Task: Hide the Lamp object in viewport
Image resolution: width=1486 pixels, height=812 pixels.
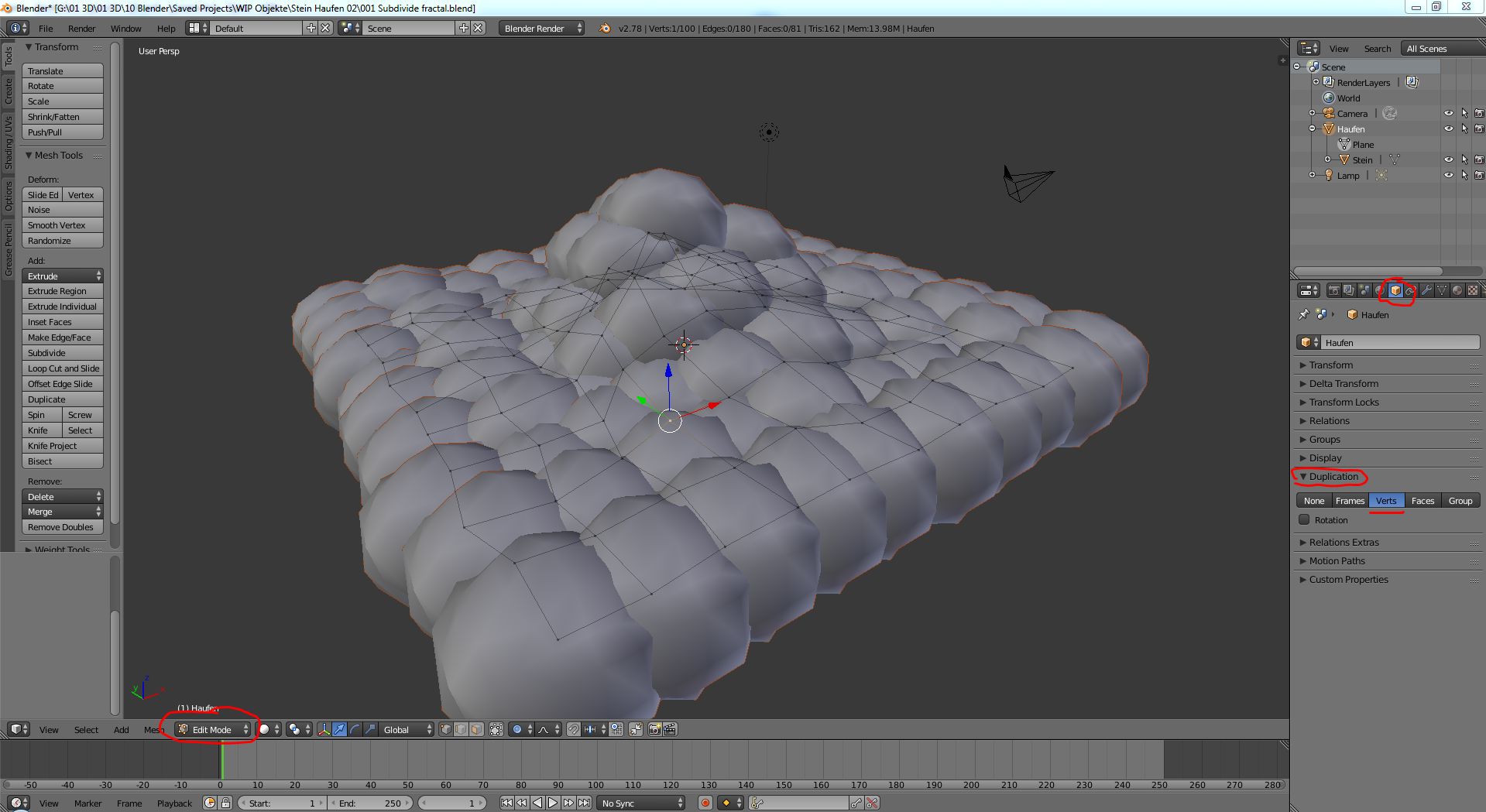Action: [x=1448, y=175]
